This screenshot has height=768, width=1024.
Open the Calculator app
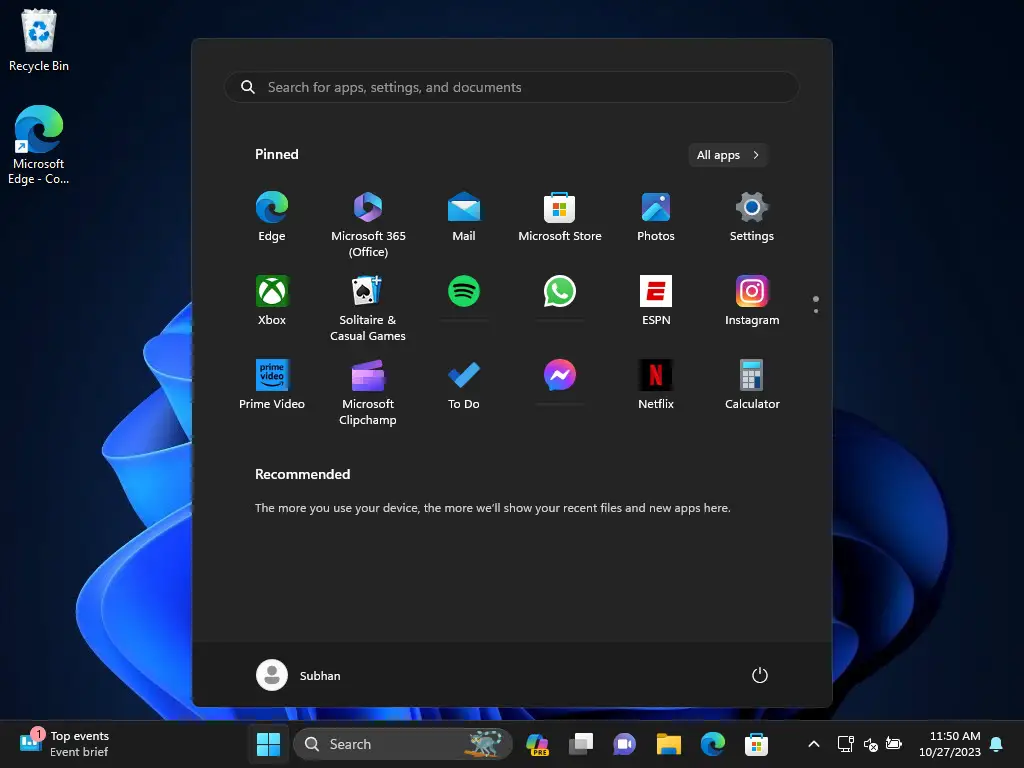coord(752,385)
